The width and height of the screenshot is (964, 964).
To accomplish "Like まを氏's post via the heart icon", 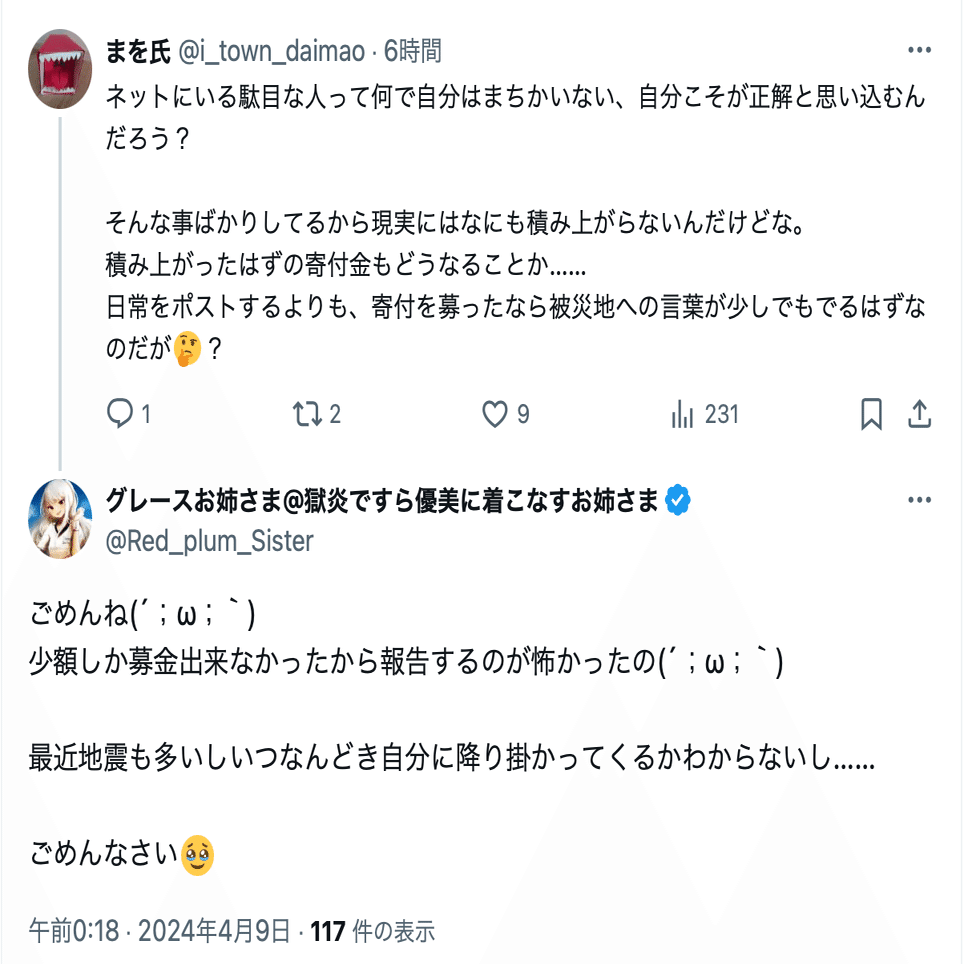I will tap(495, 414).
